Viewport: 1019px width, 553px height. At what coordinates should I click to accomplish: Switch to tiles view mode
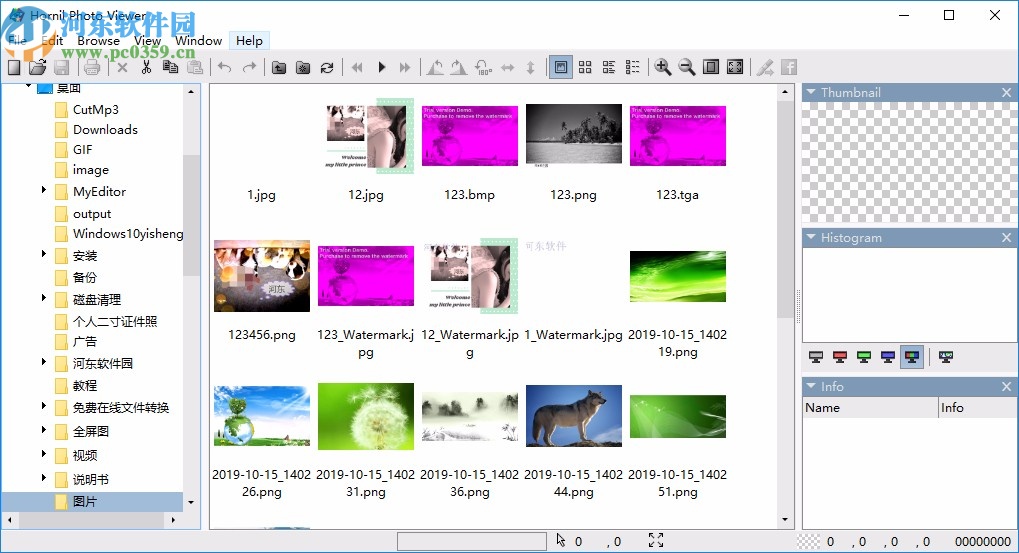pos(609,67)
